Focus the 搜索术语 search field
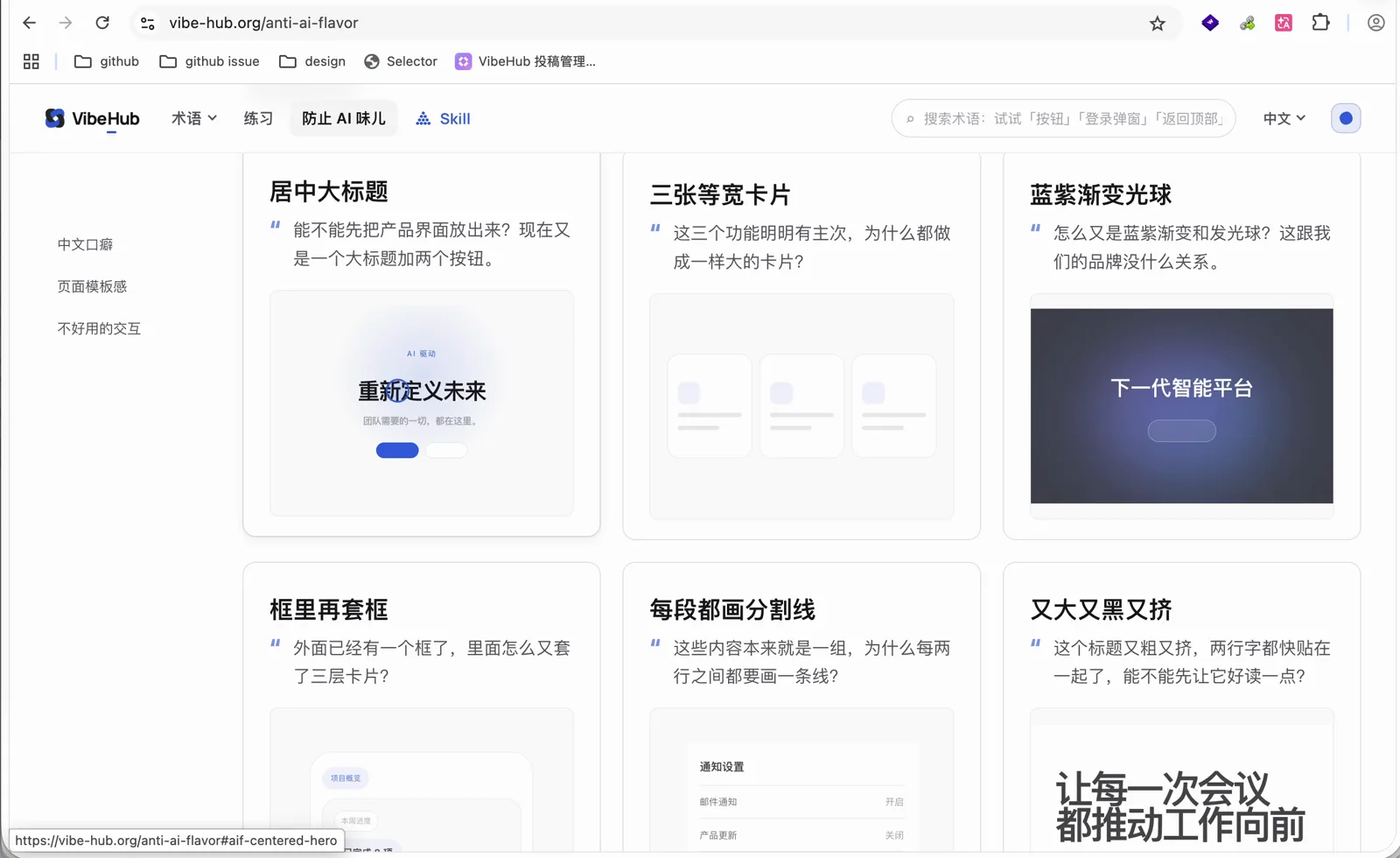The height and width of the screenshot is (858, 1400). click(x=1063, y=118)
